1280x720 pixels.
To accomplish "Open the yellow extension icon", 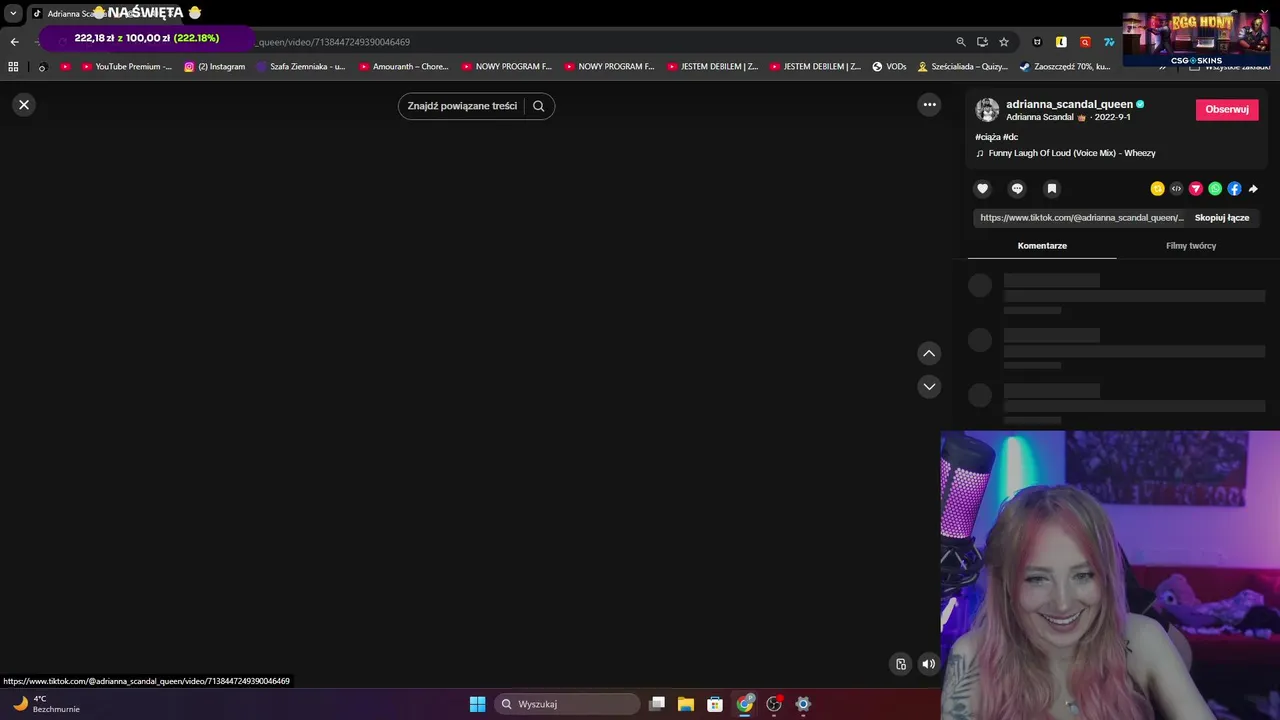I will [1061, 42].
